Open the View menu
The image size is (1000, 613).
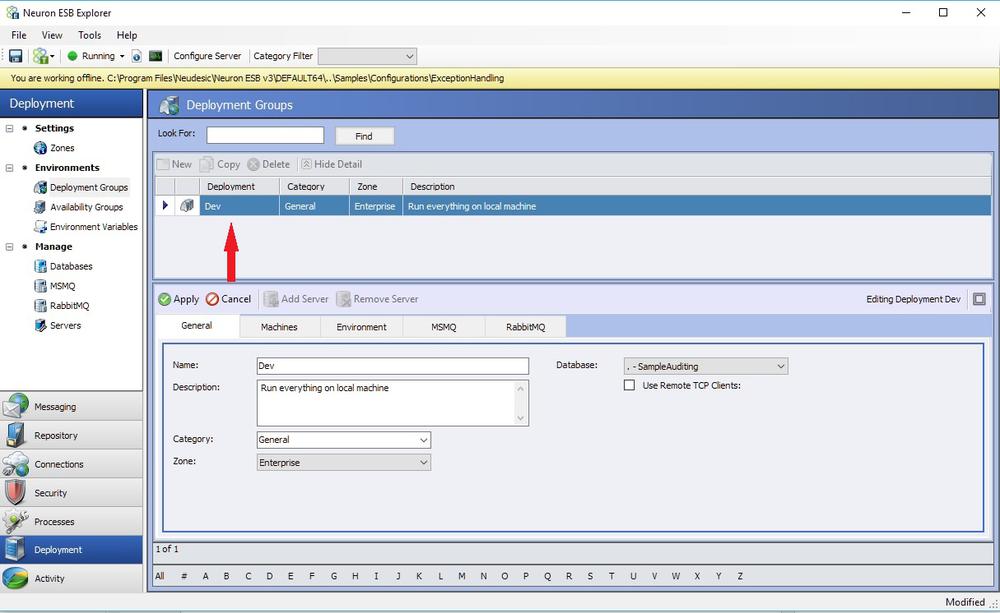click(52, 35)
